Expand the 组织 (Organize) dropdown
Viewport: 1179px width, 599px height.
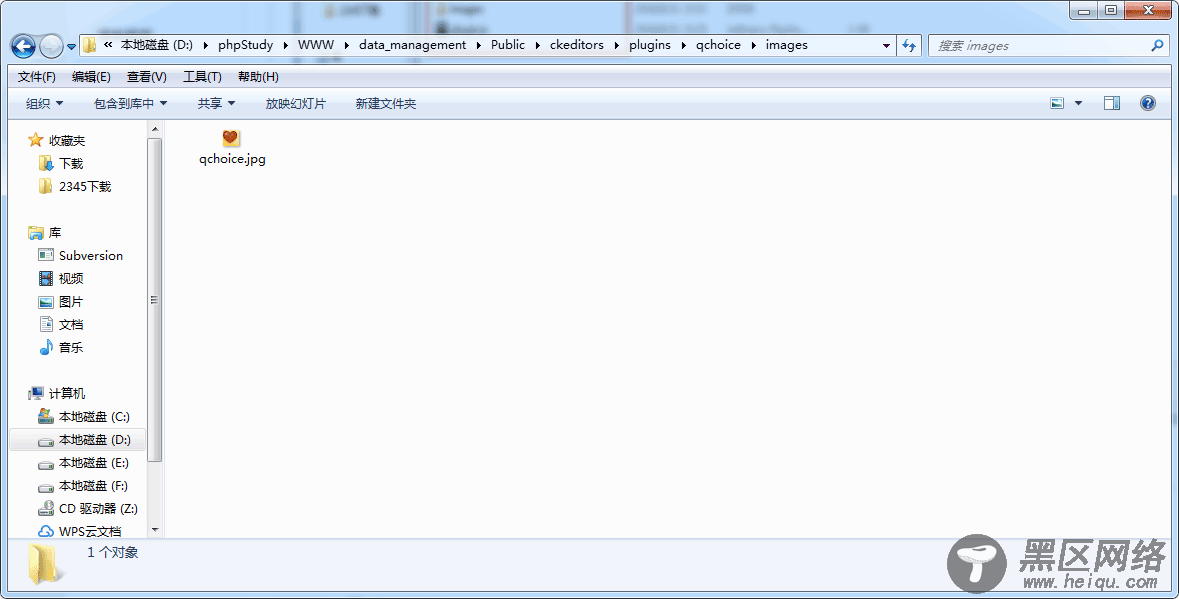point(44,104)
